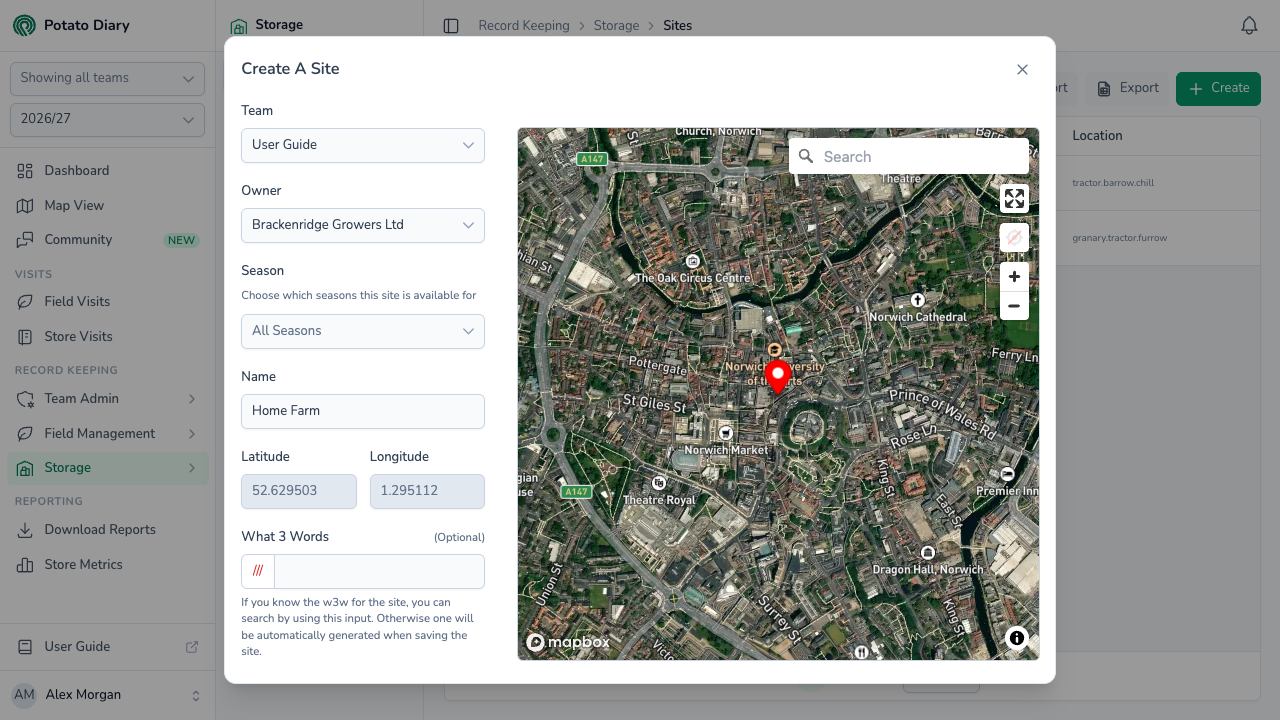This screenshot has width=1280, height=720.
Task: Click the Longitude field 1.295112
Action: pos(427,491)
